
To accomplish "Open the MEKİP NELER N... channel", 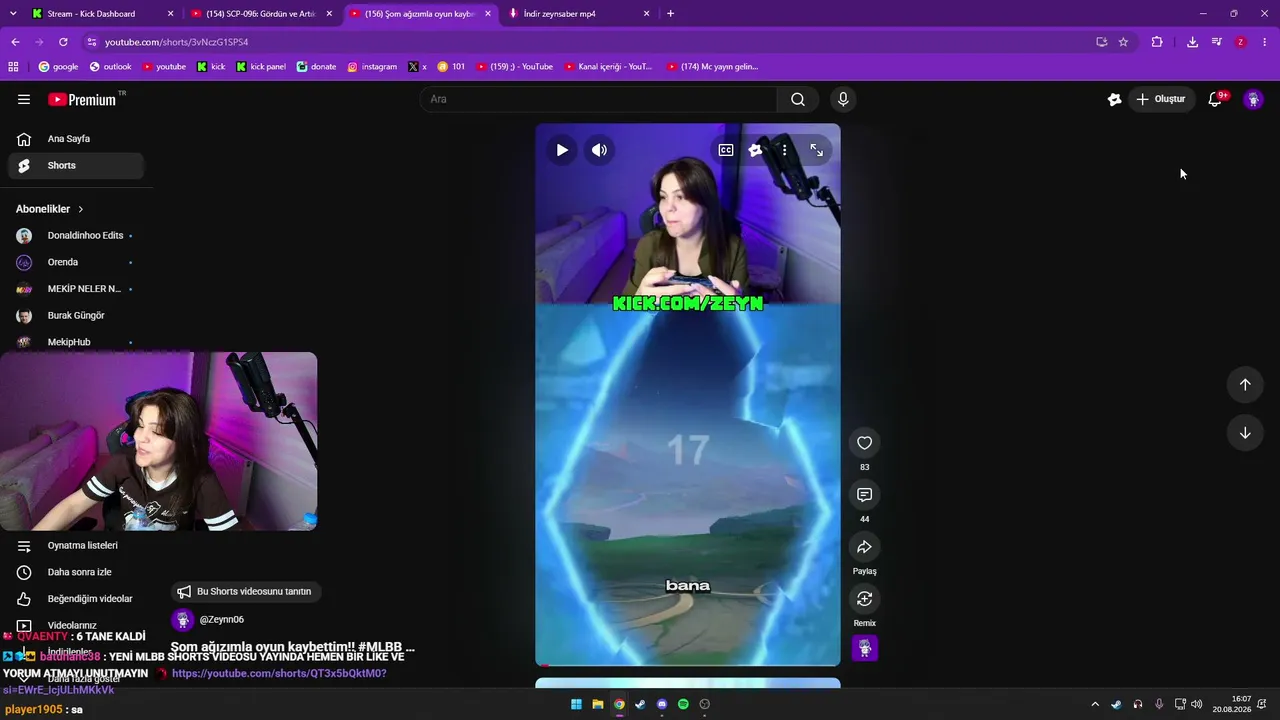I will click(x=75, y=289).
